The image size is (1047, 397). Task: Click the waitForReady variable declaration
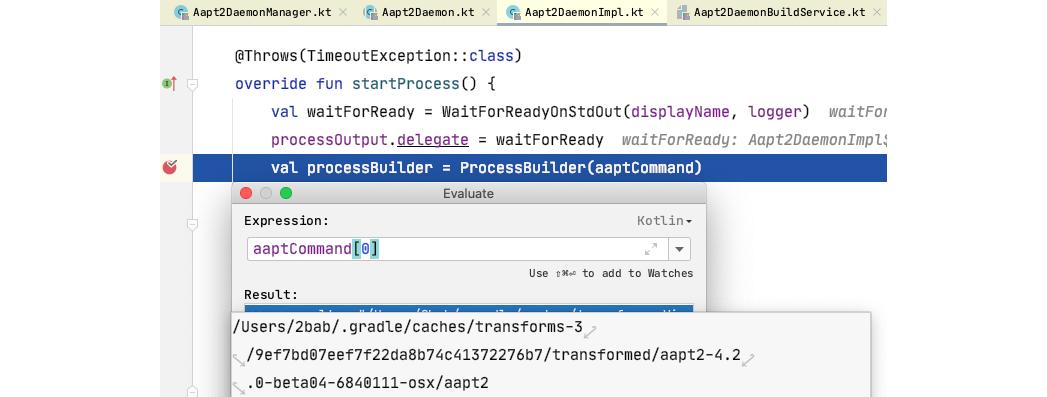[361, 112]
